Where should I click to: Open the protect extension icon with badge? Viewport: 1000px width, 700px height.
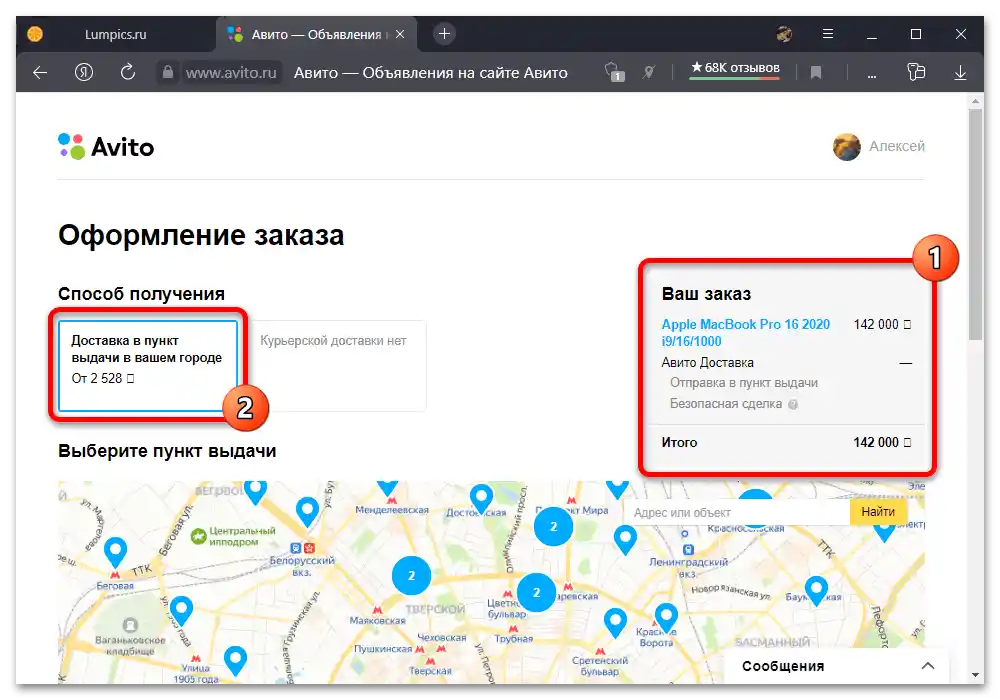614,72
